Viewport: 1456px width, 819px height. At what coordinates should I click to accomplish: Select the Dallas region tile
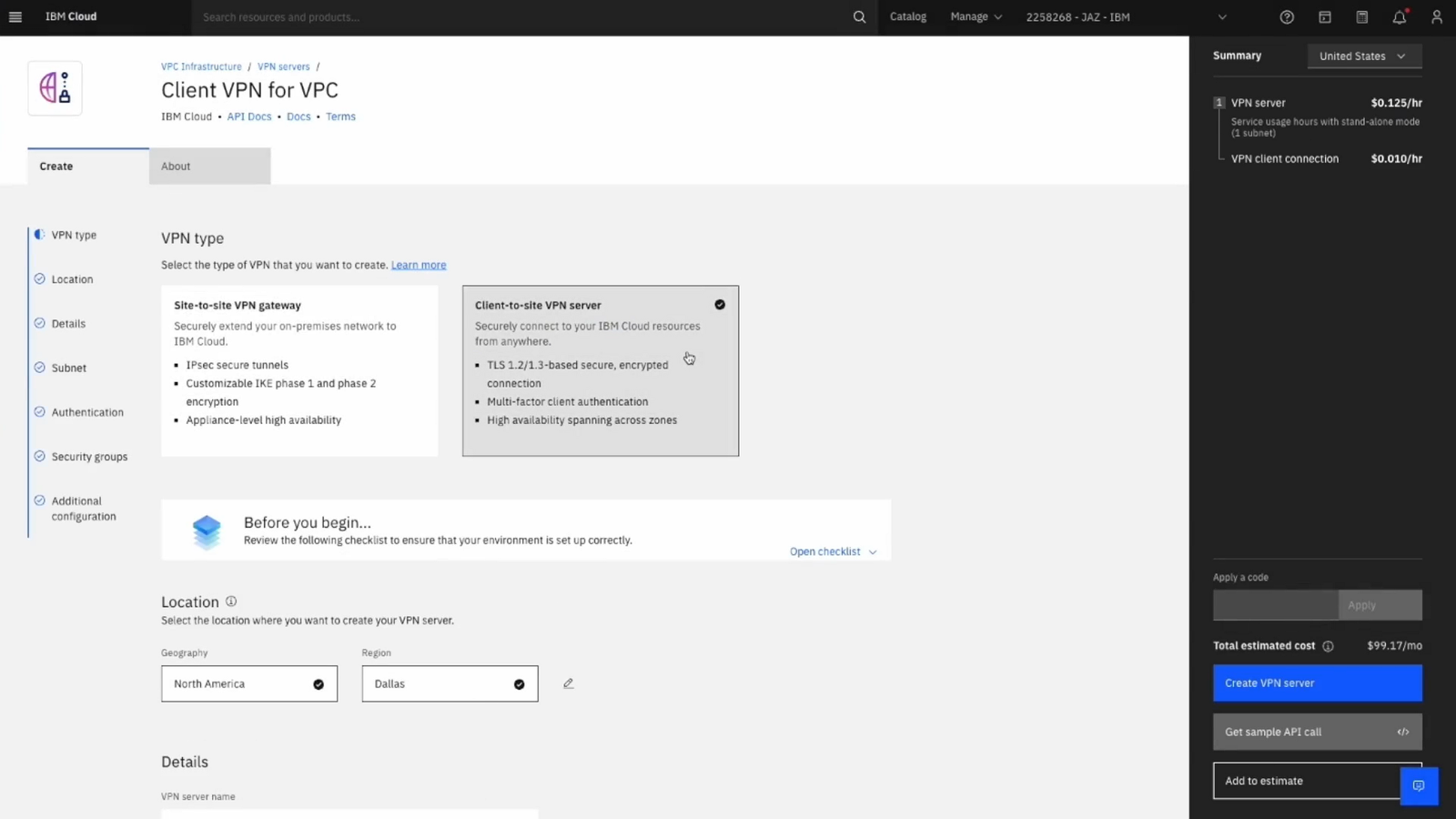click(x=450, y=683)
